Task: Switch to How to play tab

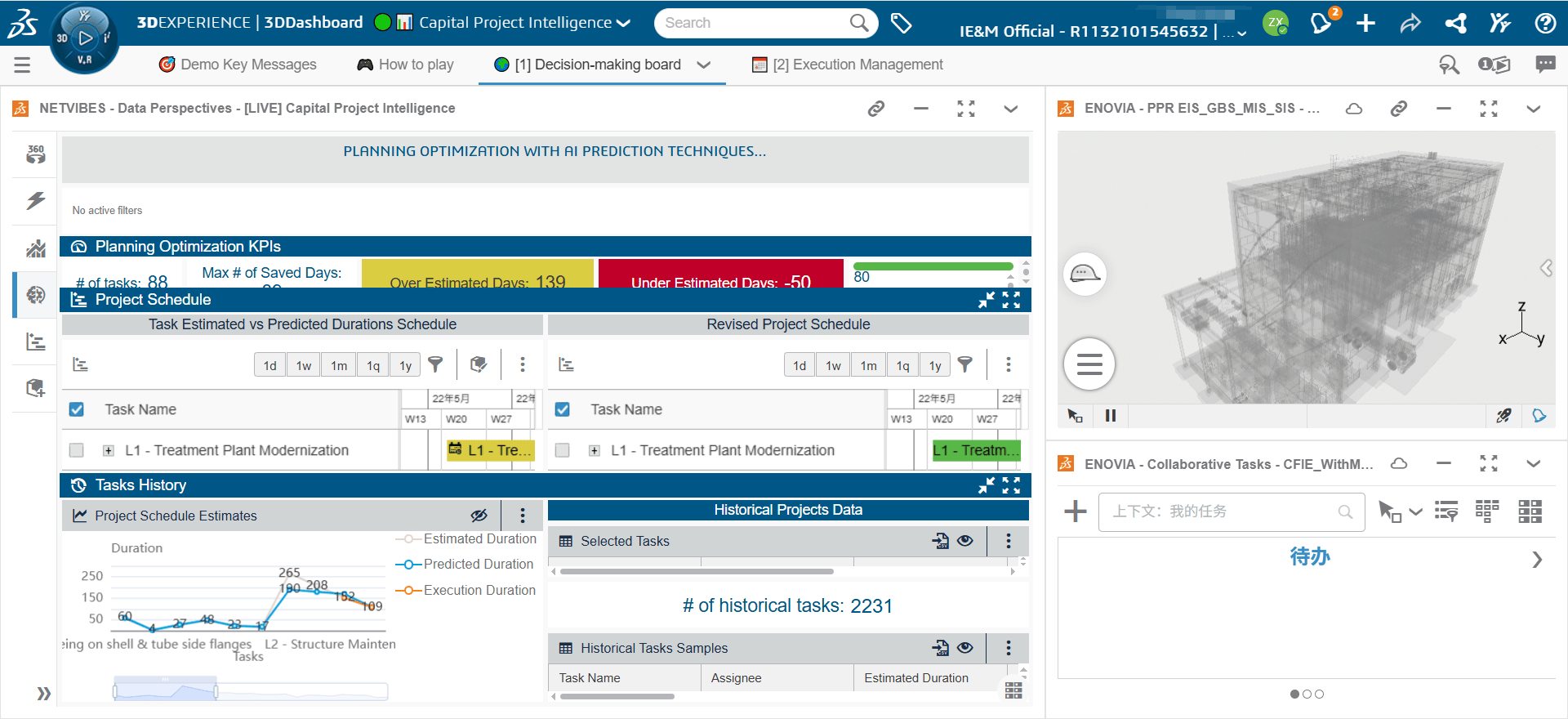Action: click(405, 65)
